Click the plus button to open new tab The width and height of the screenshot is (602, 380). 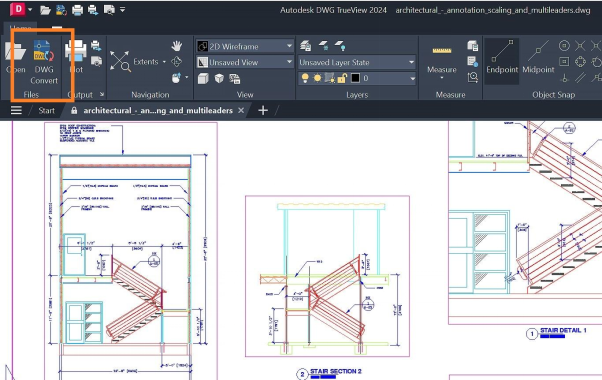(263, 111)
